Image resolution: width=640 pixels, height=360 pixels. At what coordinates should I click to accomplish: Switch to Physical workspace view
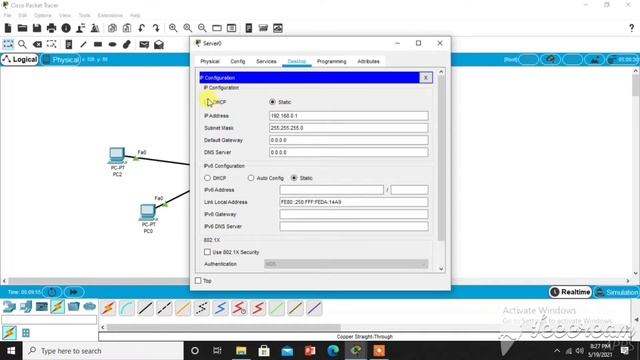coord(61,60)
